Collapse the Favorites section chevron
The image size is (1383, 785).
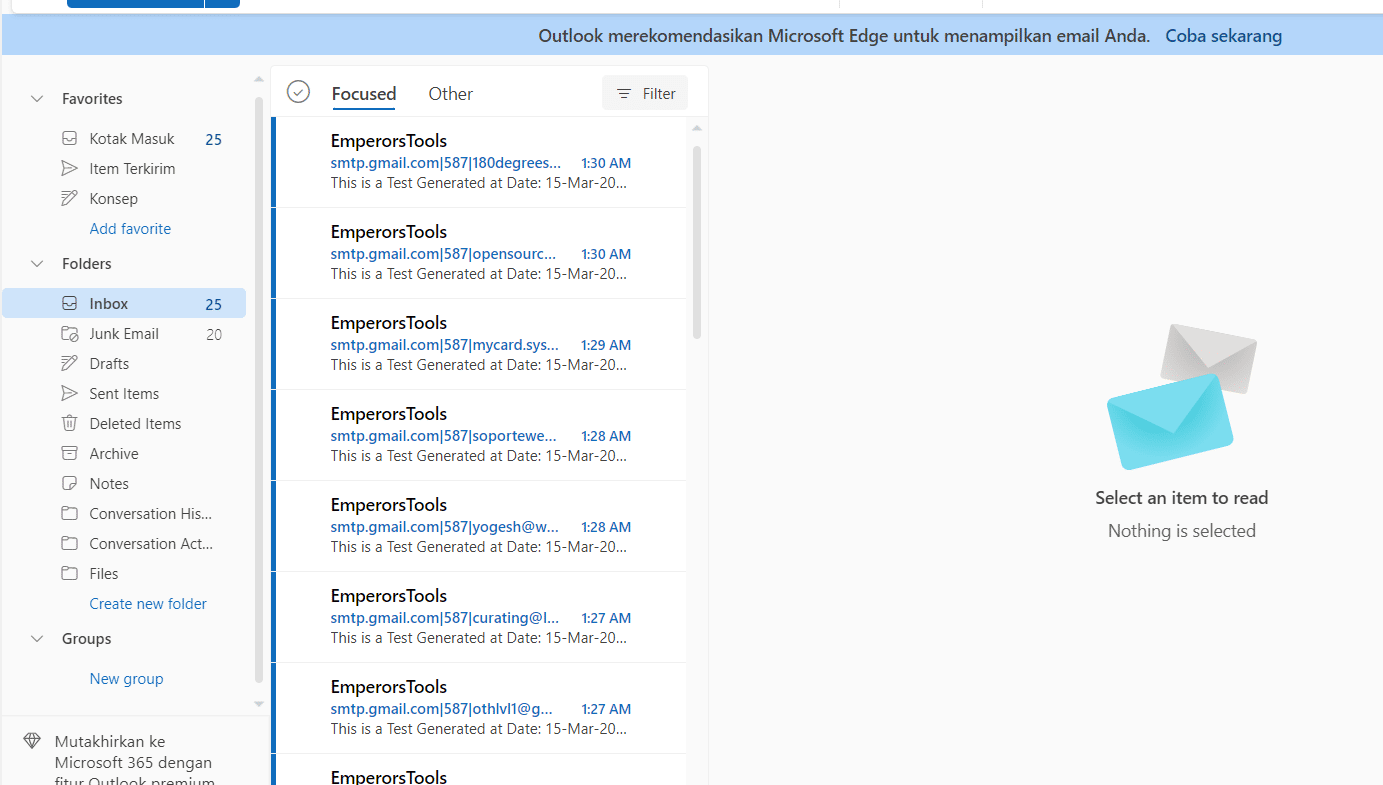37,99
